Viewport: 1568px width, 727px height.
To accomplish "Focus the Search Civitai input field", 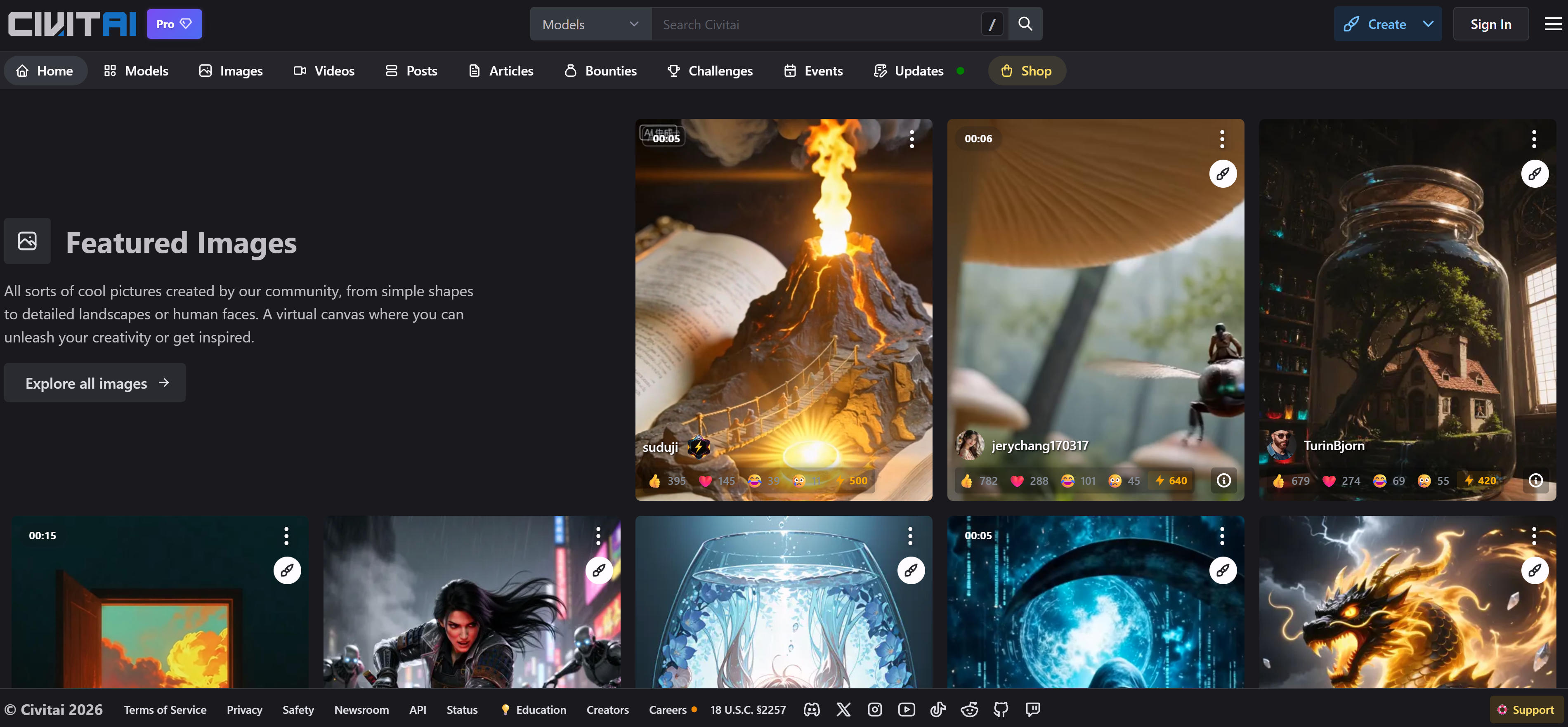I will tap(816, 24).
